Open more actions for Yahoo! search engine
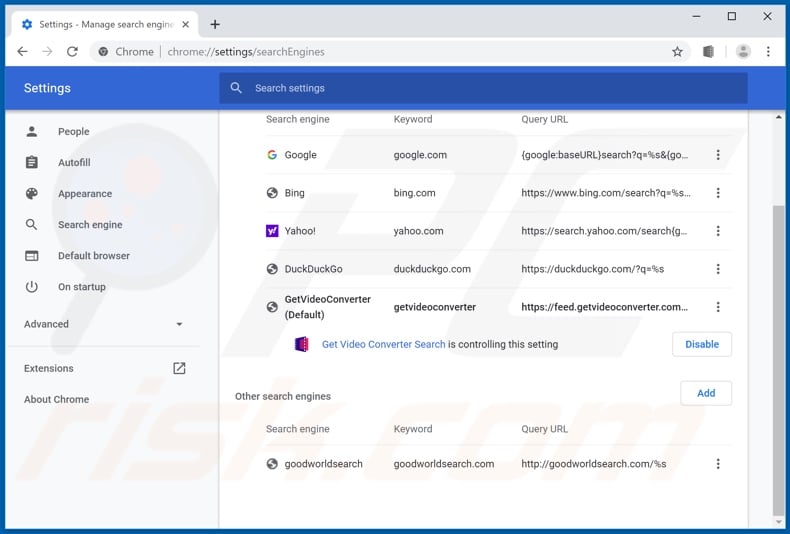Image resolution: width=790 pixels, height=534 pixels. pyautogui.click(x=718, y=231)
